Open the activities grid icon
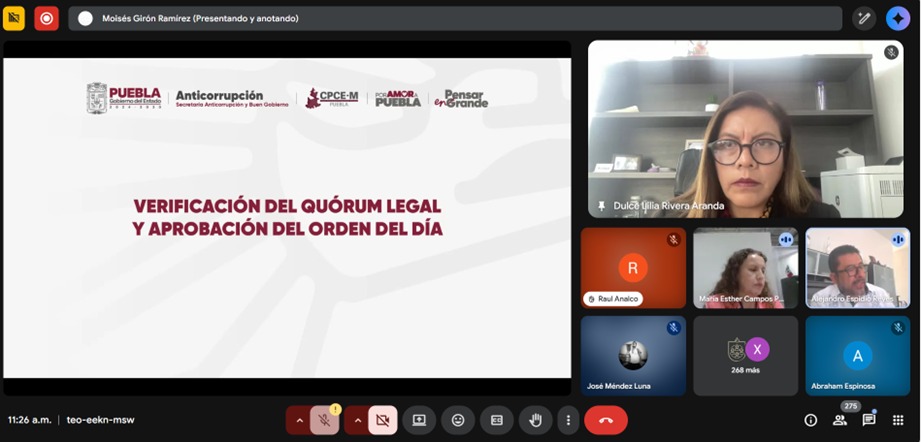 (x=898, y=420)
